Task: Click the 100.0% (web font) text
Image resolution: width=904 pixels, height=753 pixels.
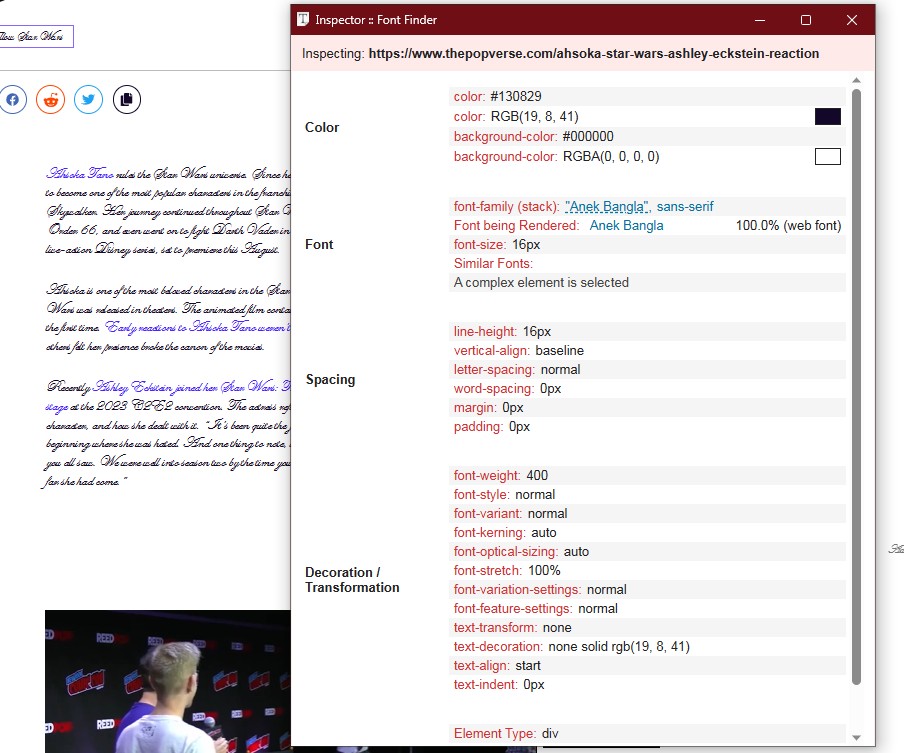Action: click(x=788, y=225)
